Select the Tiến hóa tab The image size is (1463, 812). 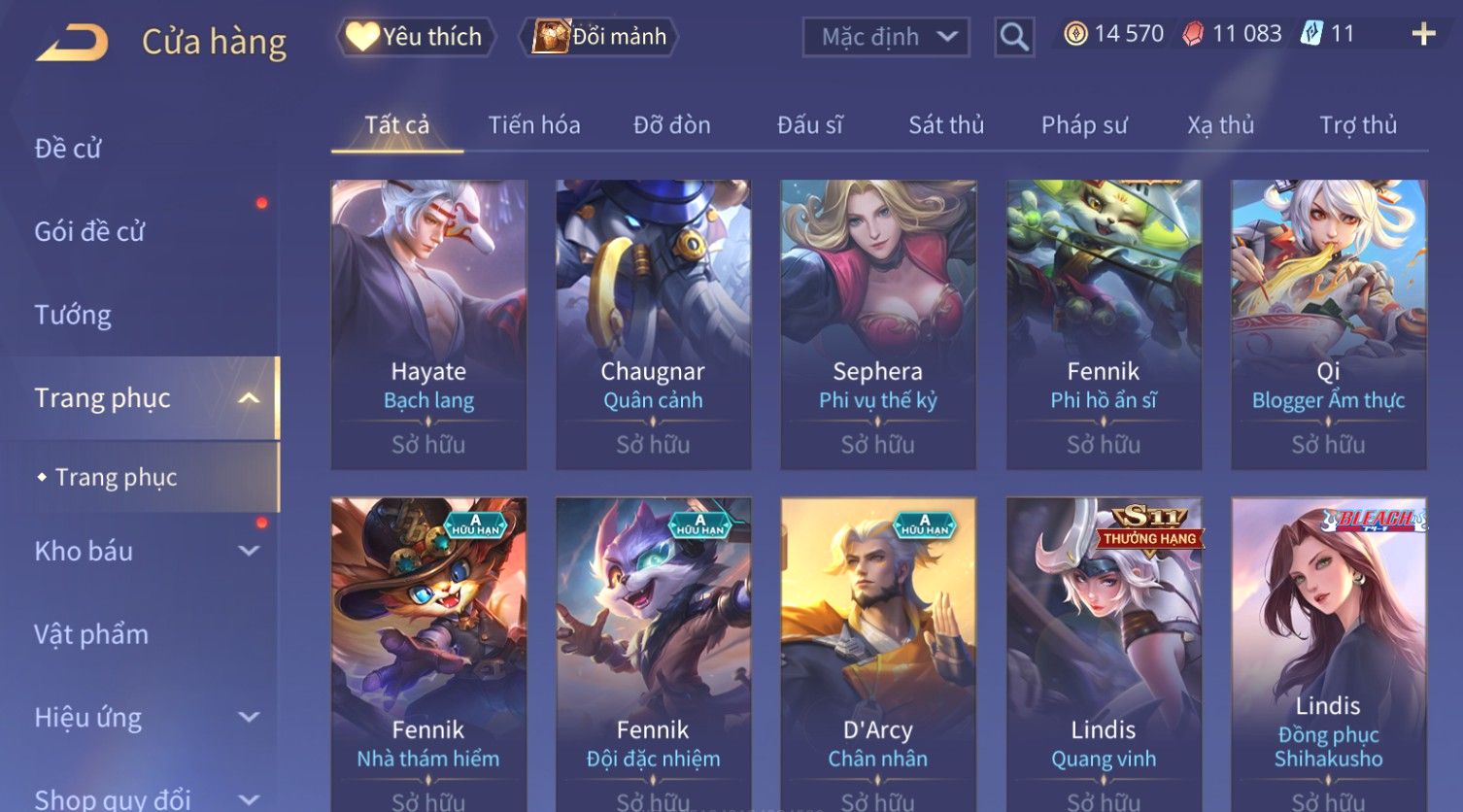click(534, 125)
